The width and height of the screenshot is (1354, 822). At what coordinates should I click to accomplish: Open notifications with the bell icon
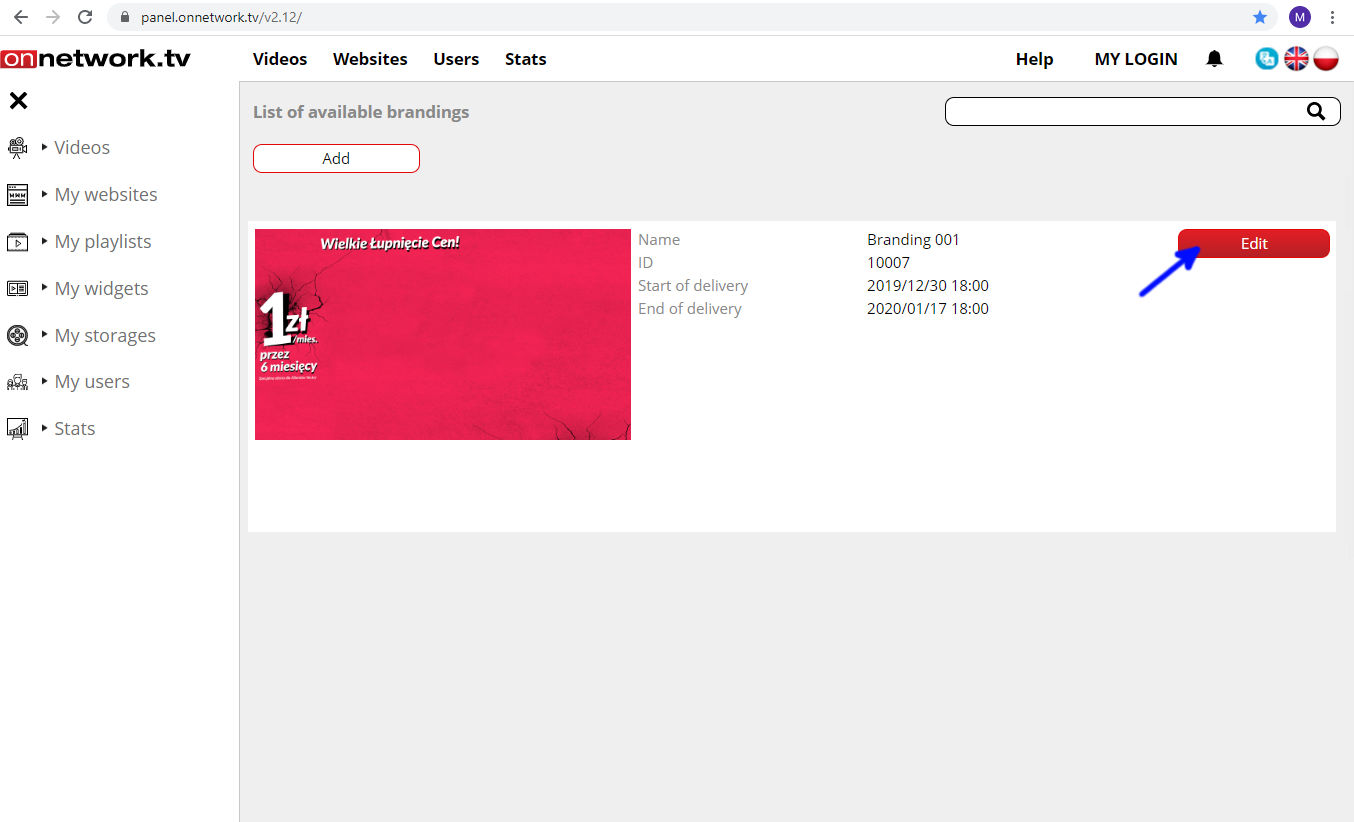point(1214,59)
